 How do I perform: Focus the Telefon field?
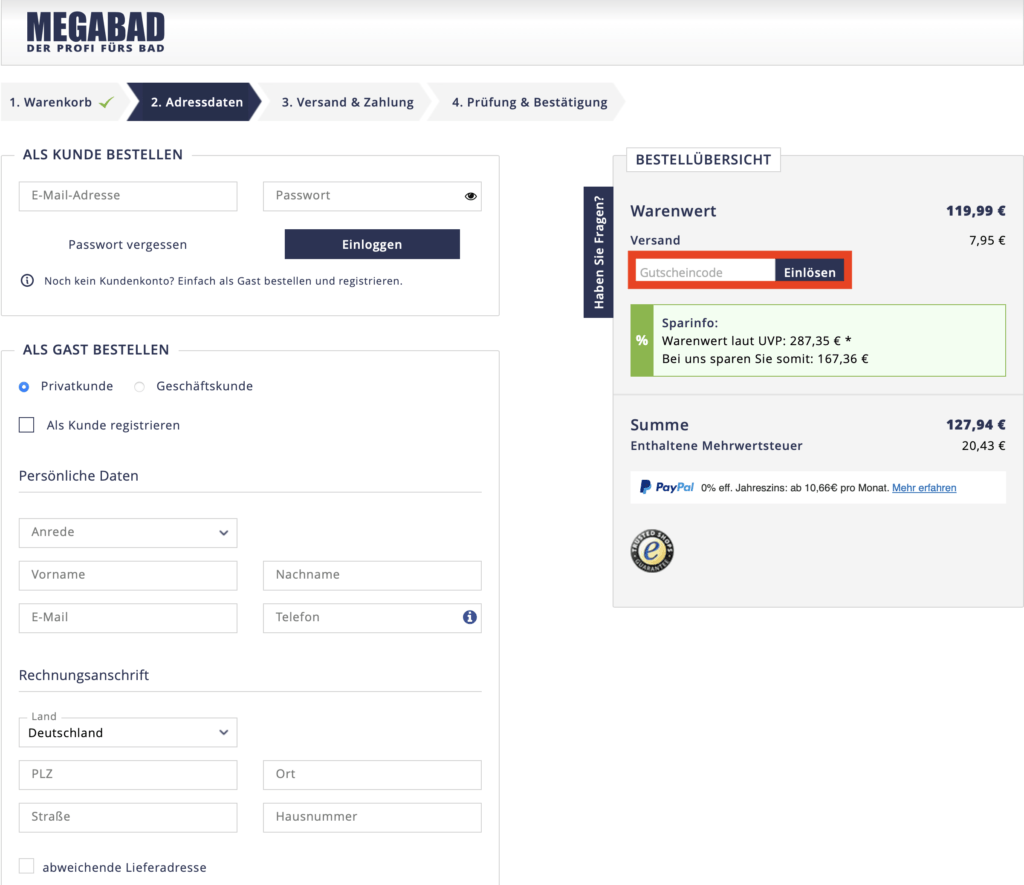[x=372, y=618]
